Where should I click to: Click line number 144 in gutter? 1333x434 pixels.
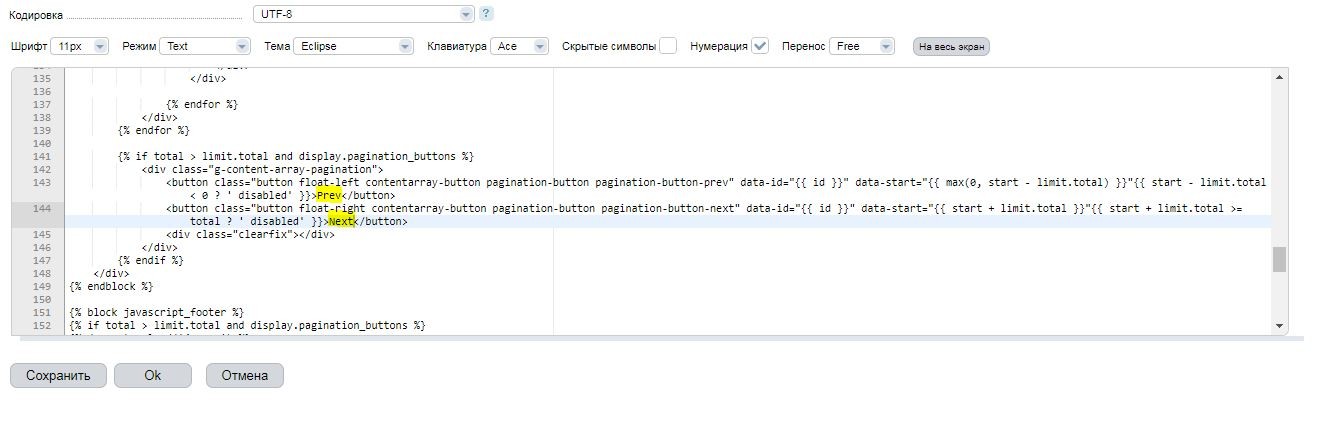click(x=42, y=209)
